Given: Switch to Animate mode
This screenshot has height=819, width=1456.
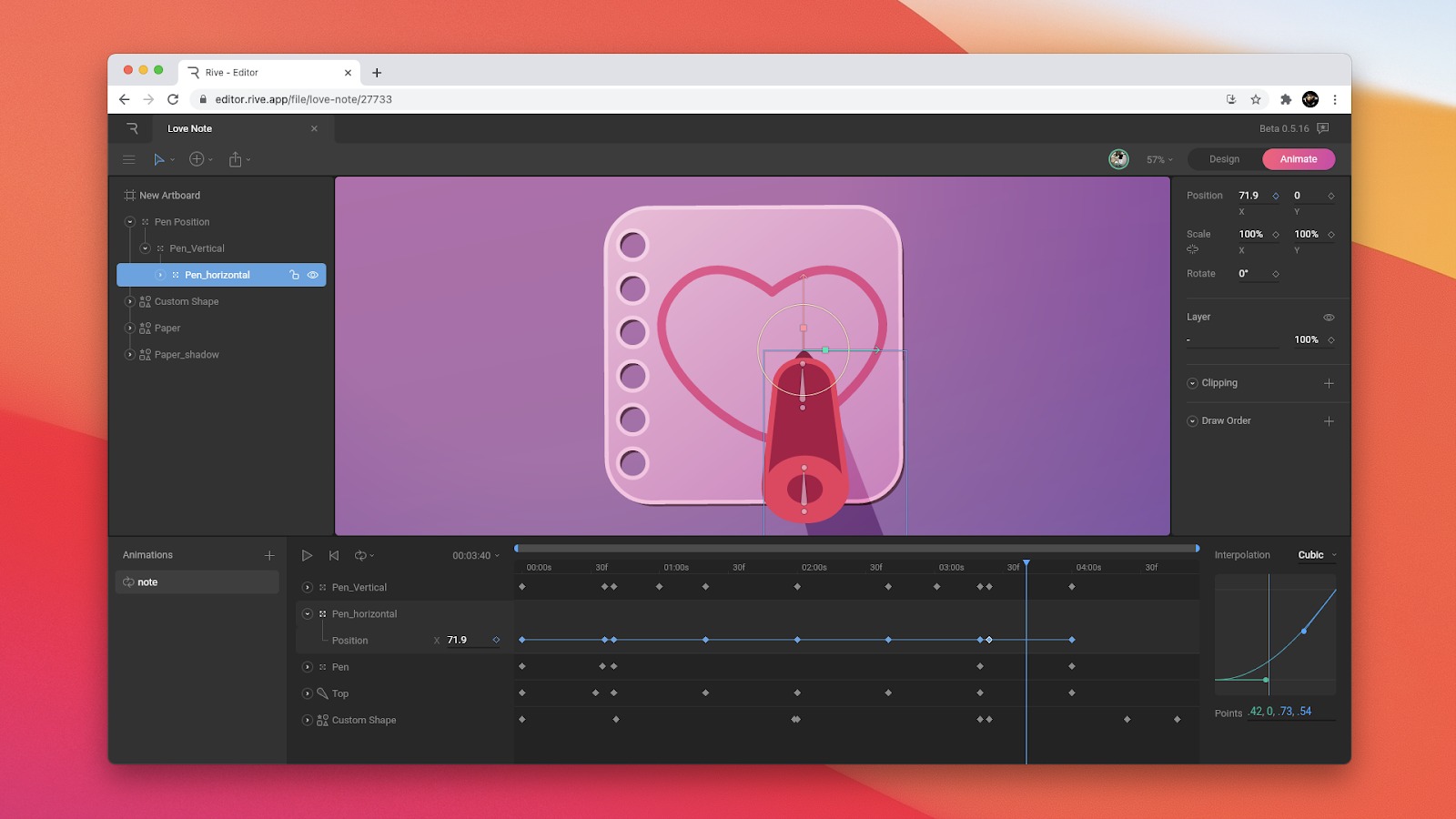Looking at the screenshot, I should pos(1299,159).
